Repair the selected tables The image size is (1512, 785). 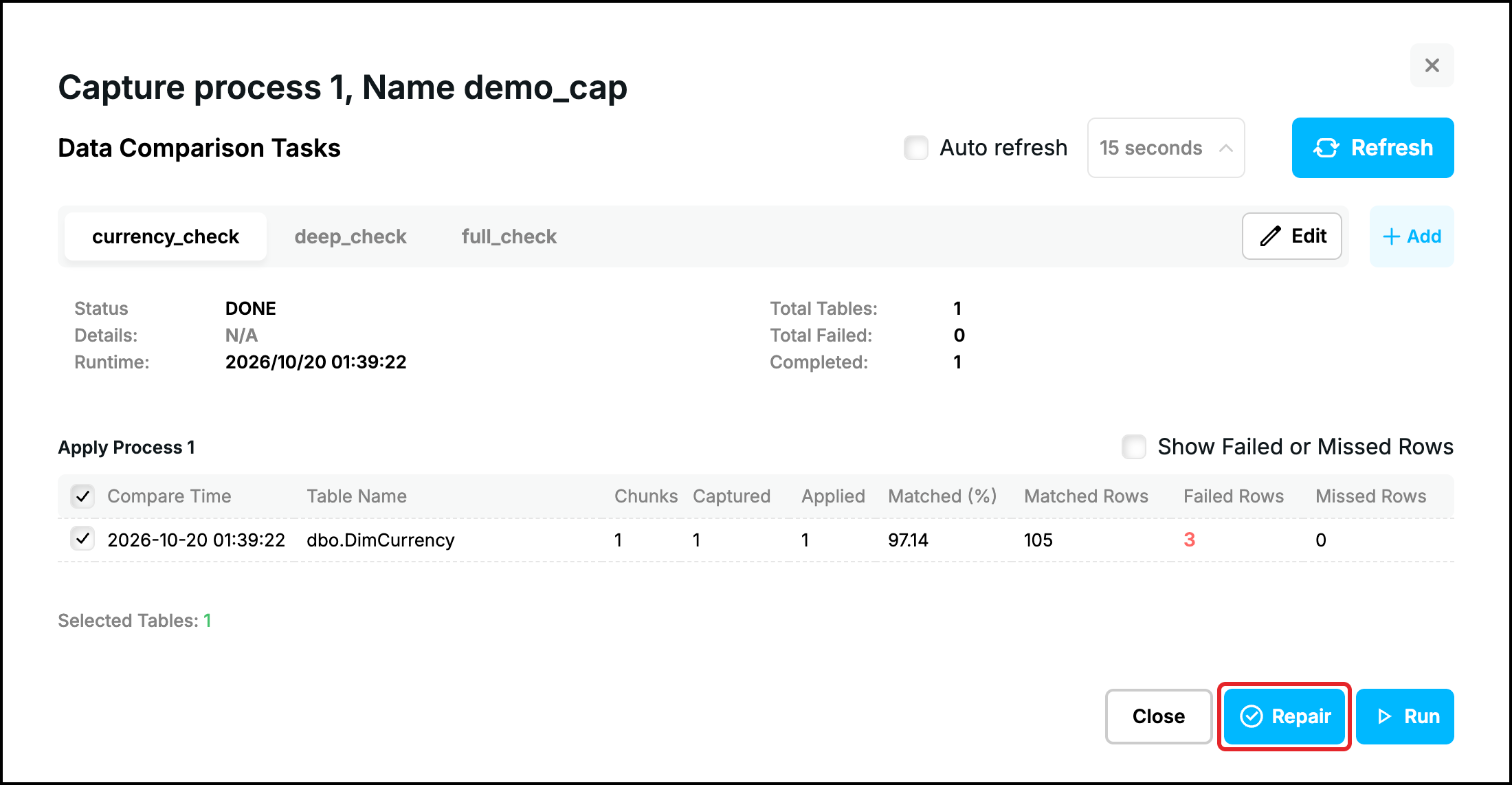1285,716
